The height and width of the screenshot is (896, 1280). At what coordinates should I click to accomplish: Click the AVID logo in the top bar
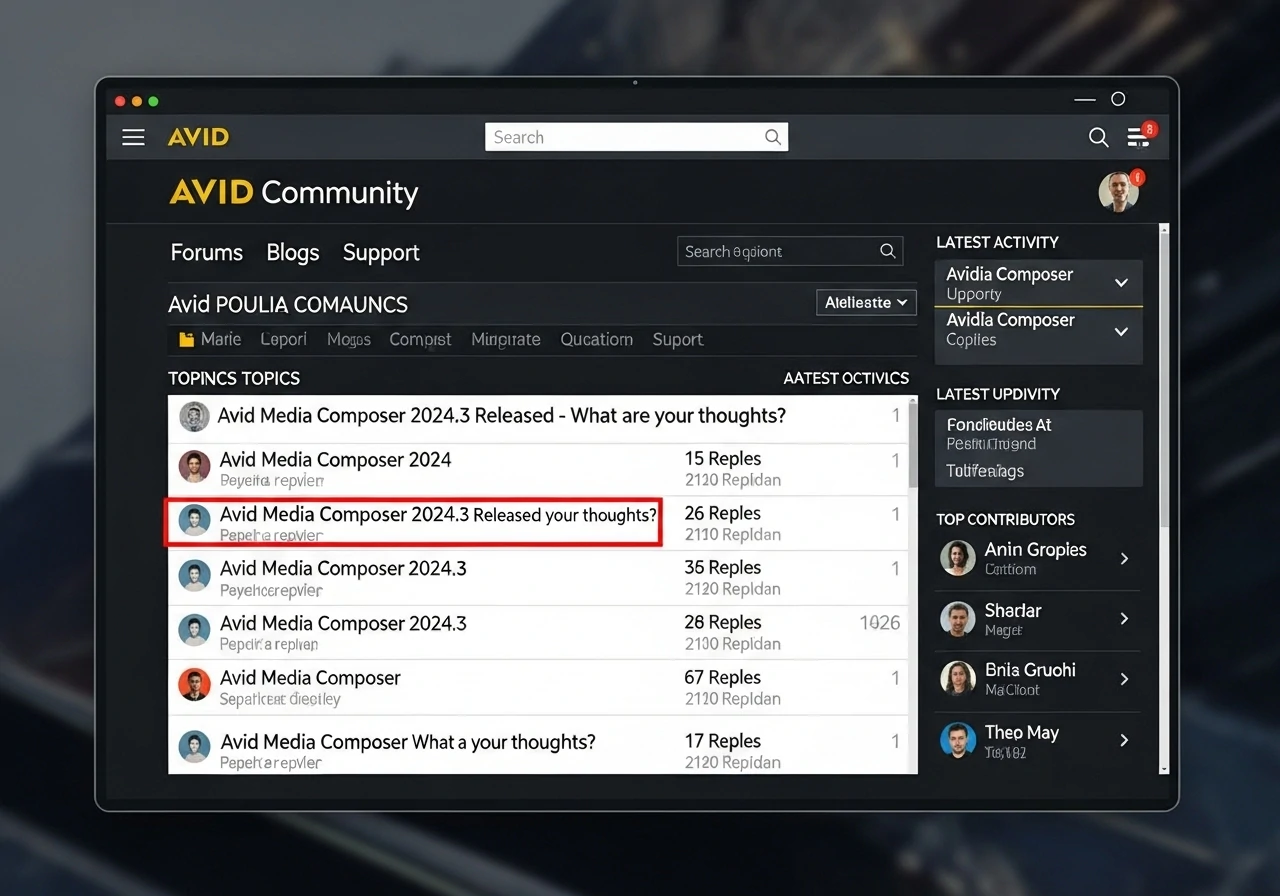[197, 137]
